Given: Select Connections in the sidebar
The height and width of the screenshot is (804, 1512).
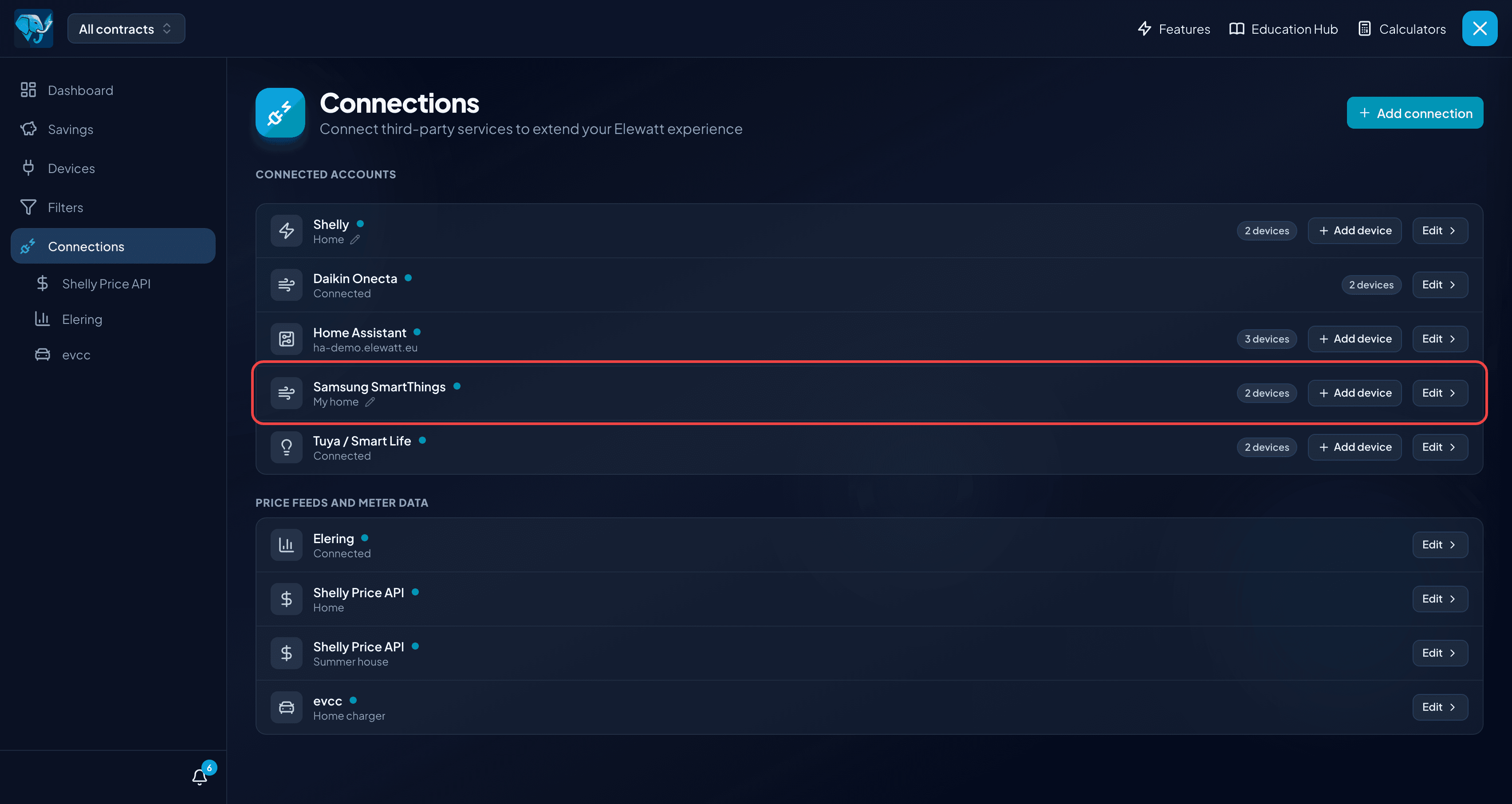Looking at the screenshot, I should tap(113, 246).
